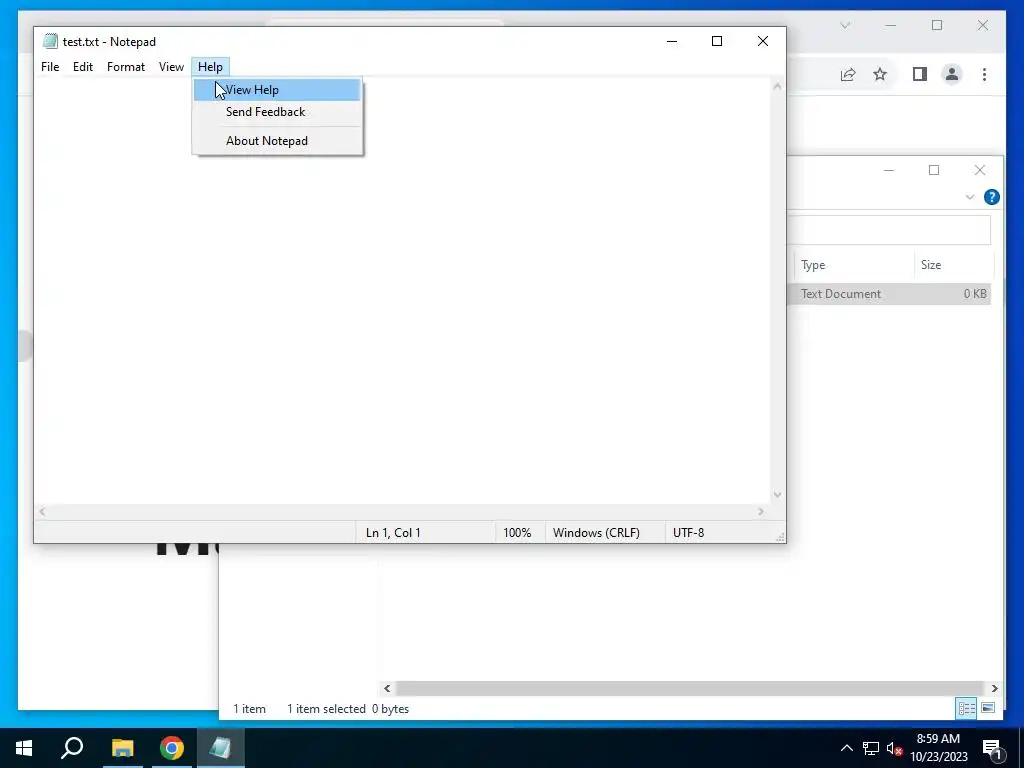The width and height of the screenshot is (1024, 768).
Task: Click Explorer horizontal scrollbar left arrow
Action: coord(387,688)
